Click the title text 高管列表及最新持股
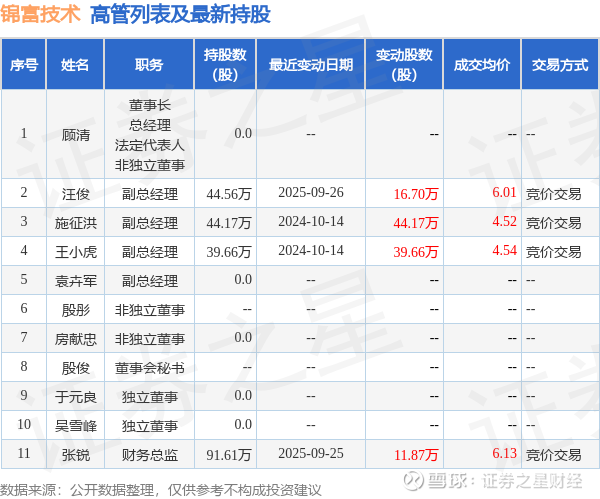Image resolution: width=600 pixels, height=499 pixels. click(180, 15)
